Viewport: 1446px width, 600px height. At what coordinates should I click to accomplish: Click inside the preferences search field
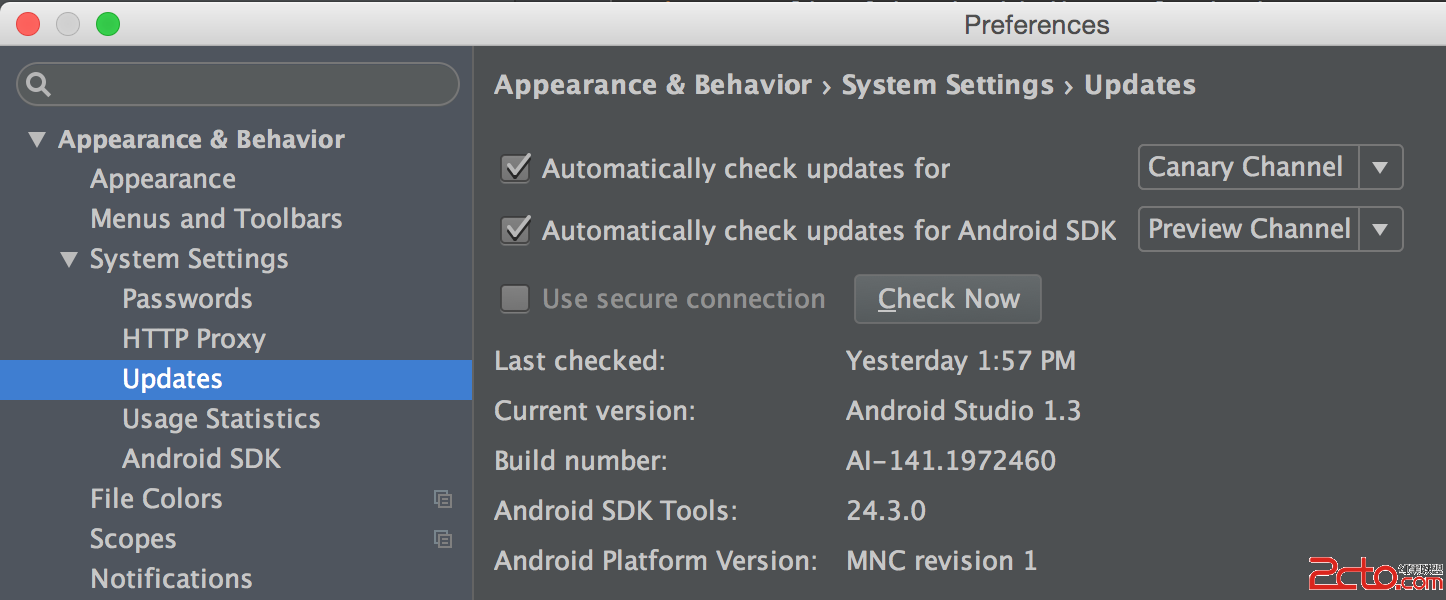(x=250, y=85)
